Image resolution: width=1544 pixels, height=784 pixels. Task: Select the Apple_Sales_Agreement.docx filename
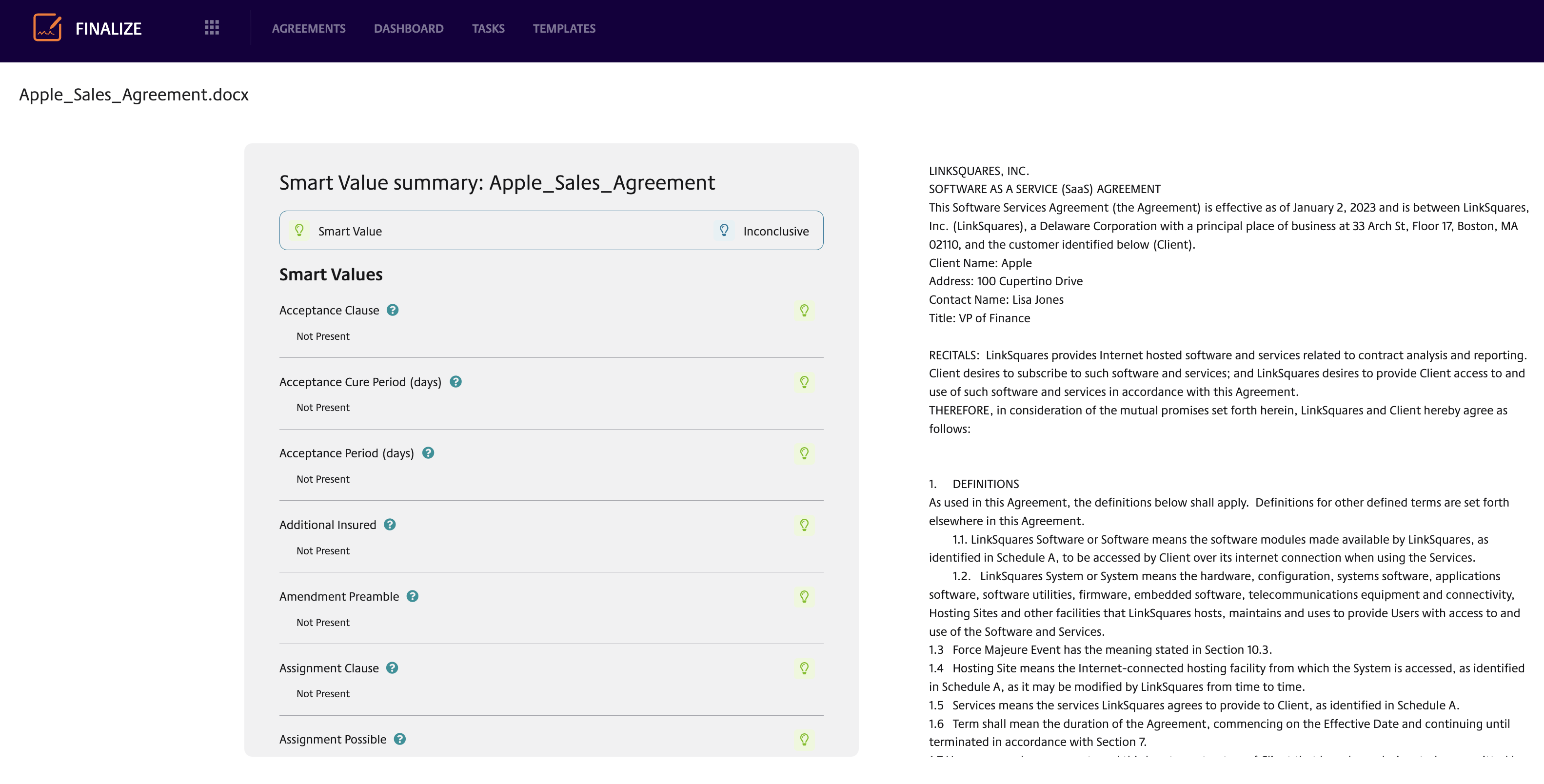133,94
